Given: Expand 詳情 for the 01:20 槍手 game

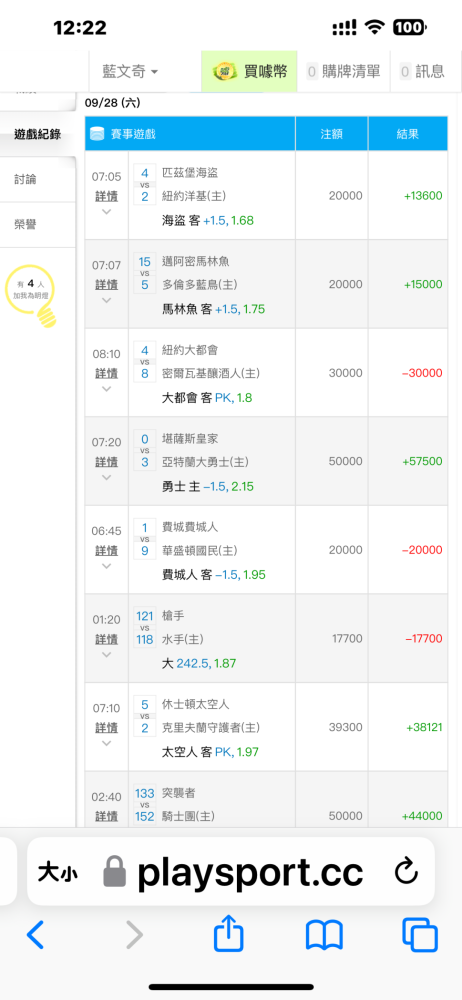Looking at the screenshot, I should click(x=107, y=639).
